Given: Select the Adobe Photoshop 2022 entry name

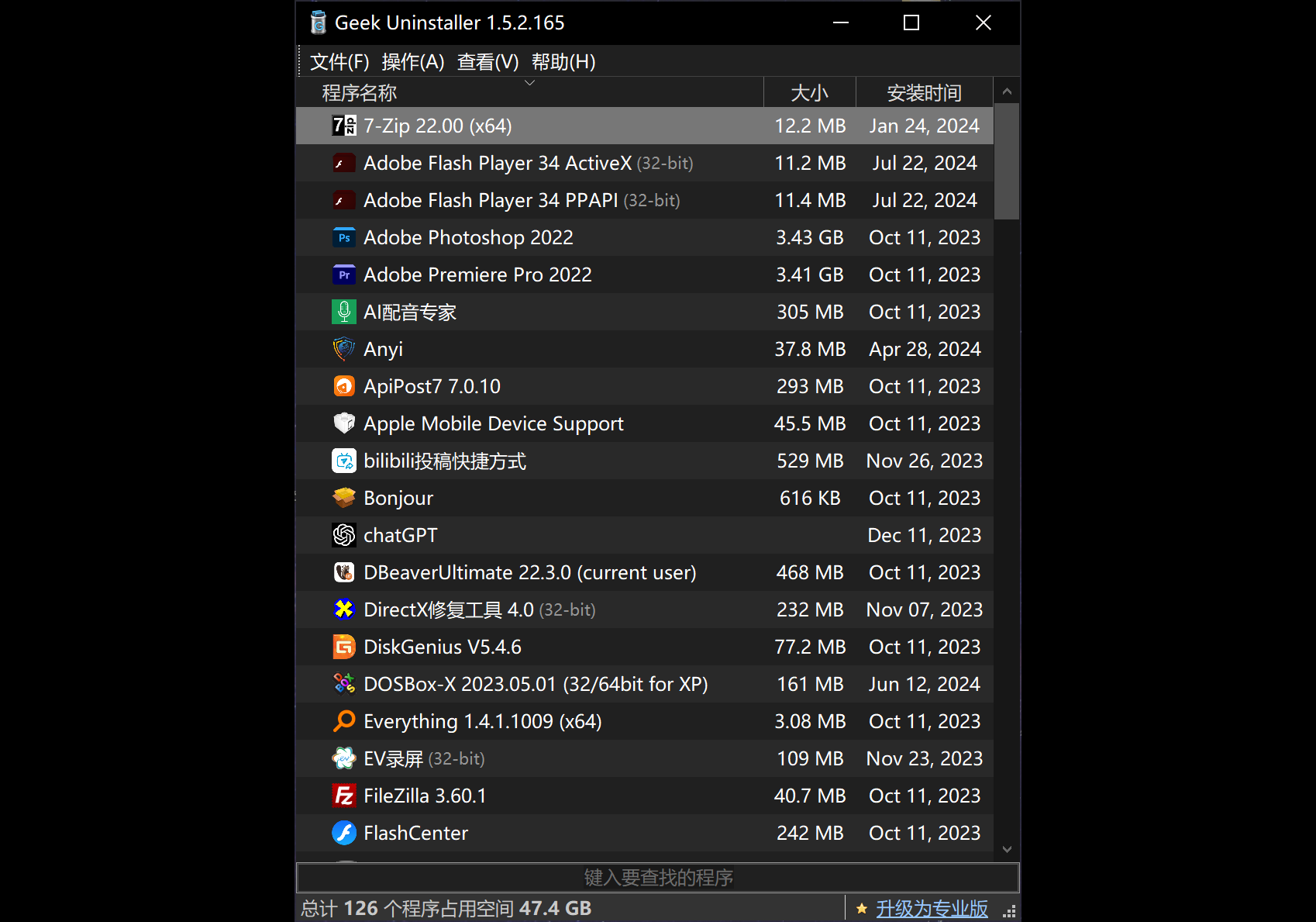Looking at the screenshot, I should click(468, 237).
